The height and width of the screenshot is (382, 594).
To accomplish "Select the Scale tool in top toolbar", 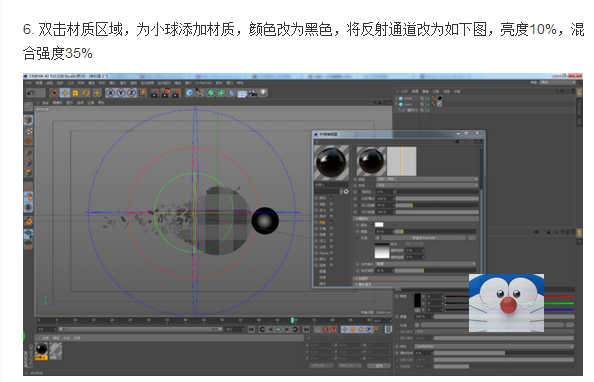I will pyautogui.click(x=75, y=93).
